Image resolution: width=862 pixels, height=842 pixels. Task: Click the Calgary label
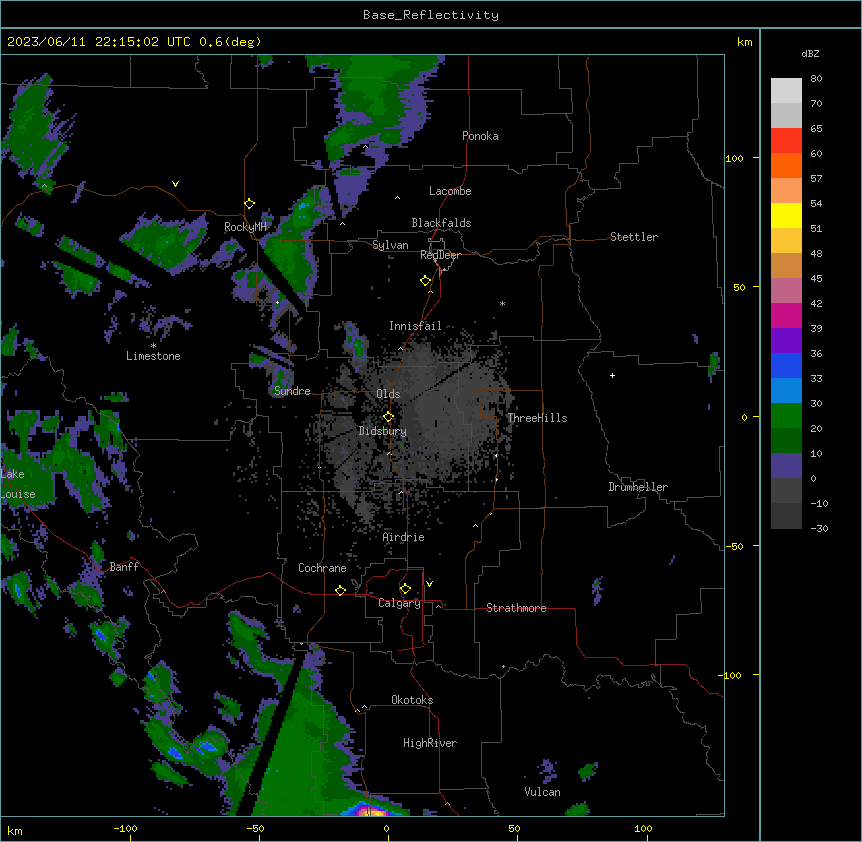pyautogui.click(x=399, y=603)
